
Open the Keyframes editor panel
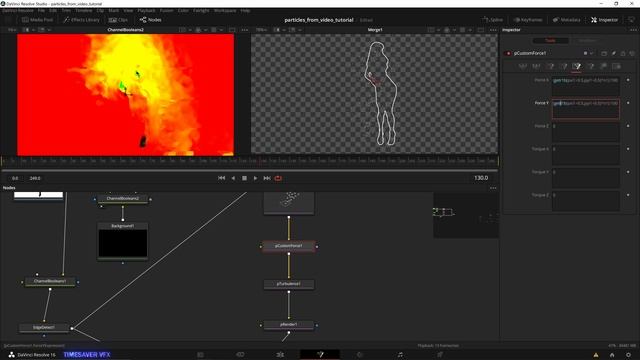[528, 20]
